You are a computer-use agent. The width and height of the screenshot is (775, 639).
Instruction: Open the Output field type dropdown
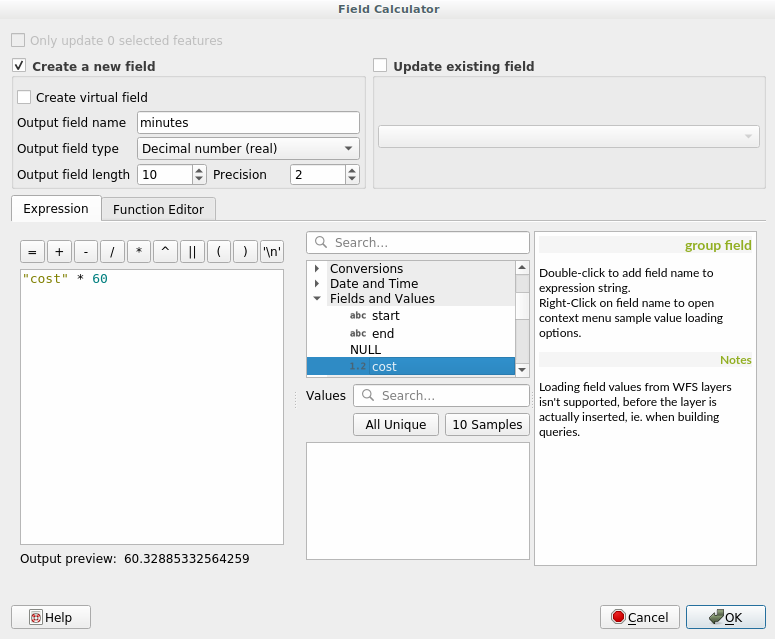coord(247,148)
